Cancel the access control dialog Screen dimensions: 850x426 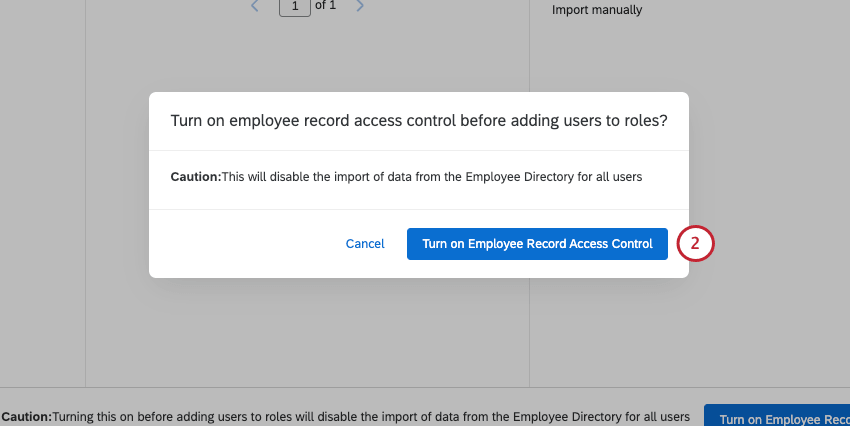pyautogui.click(x=365, y=244)
